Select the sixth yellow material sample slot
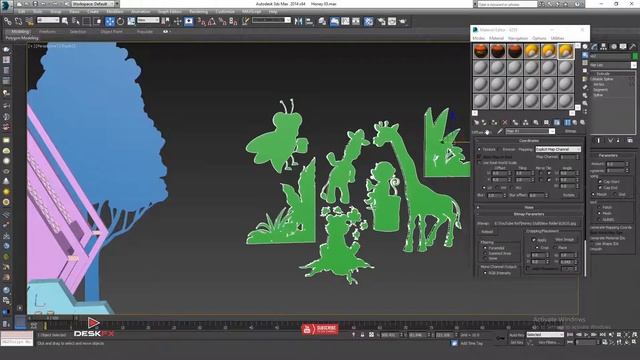Image resolution: width=640 pixels, height=360 pixels. pos(565,51)
